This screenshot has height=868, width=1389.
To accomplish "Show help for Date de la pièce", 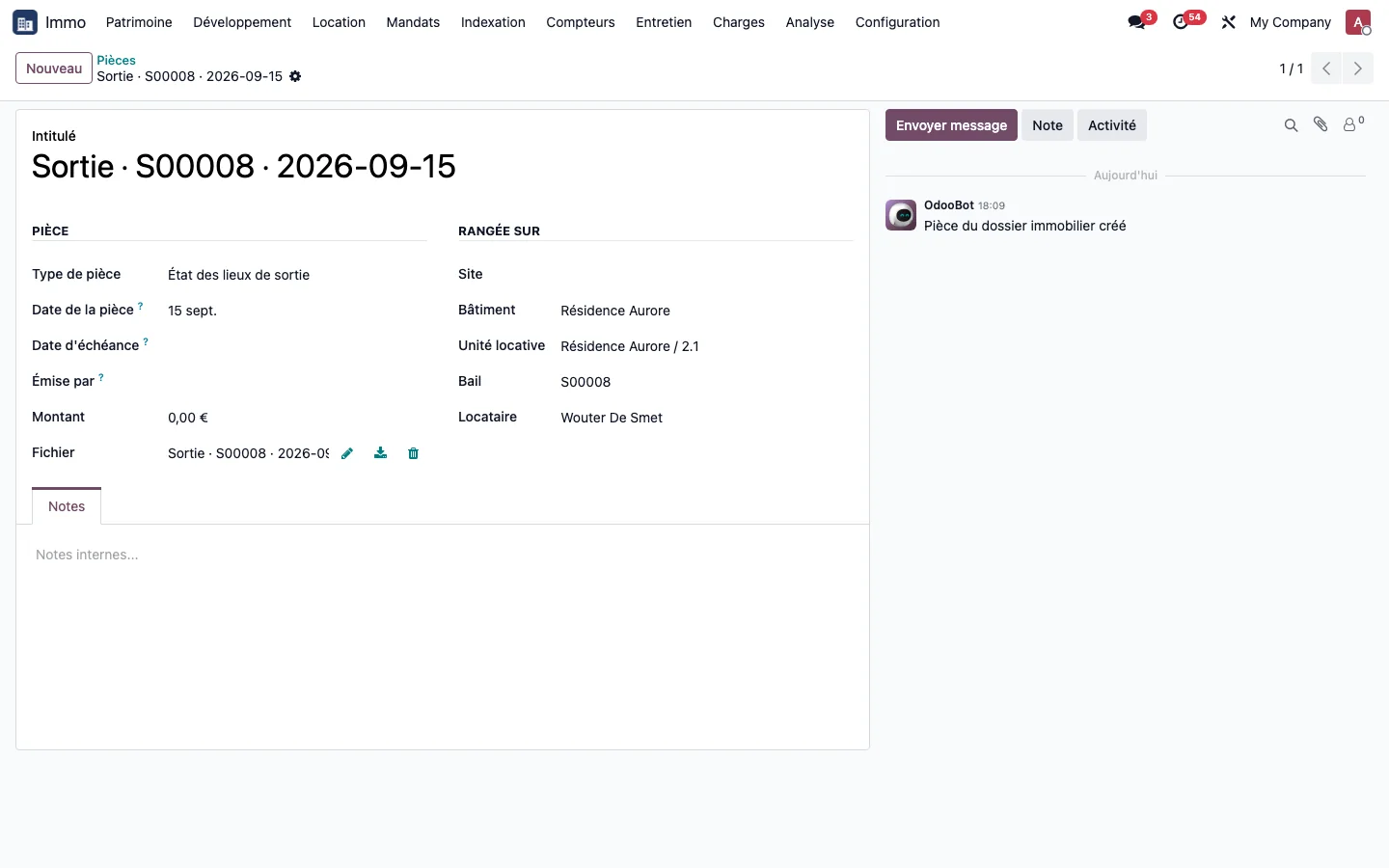I will [141, 306].
